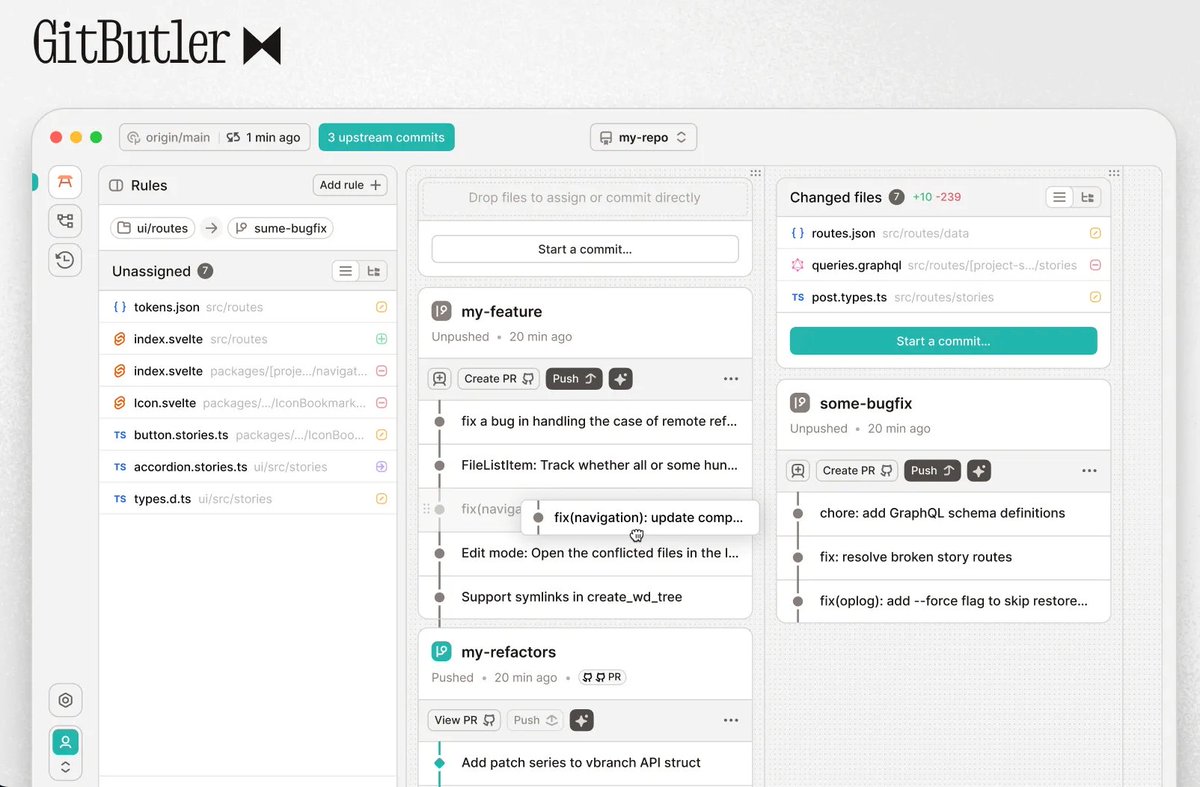
Task: Click the my-refactors branch icon
Action: click(x=441, y=652)
